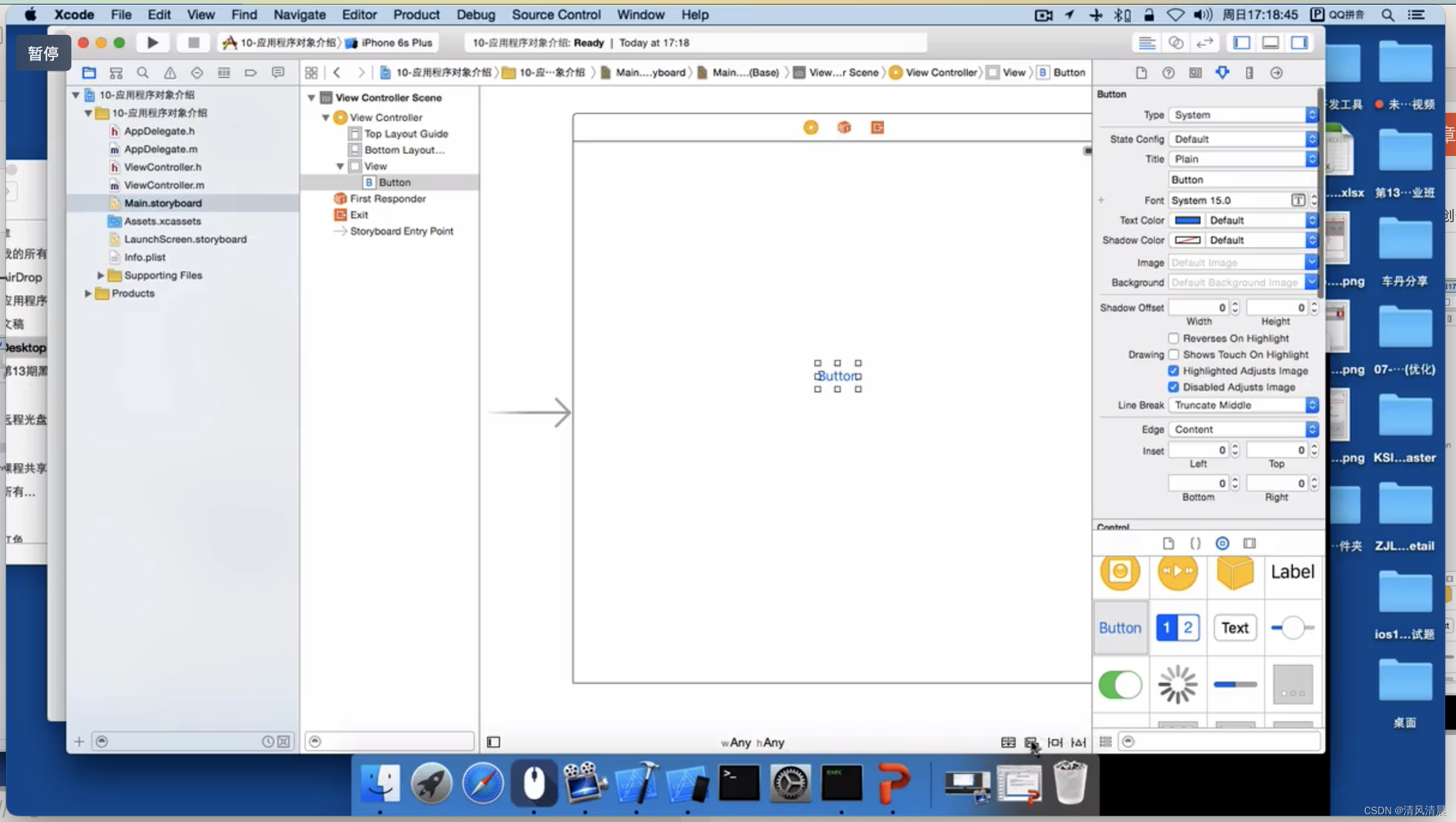The width and height of the screenshot is (1456, 822).
Task: Select the Label element in object library
Action: [x=1292, y=571]
